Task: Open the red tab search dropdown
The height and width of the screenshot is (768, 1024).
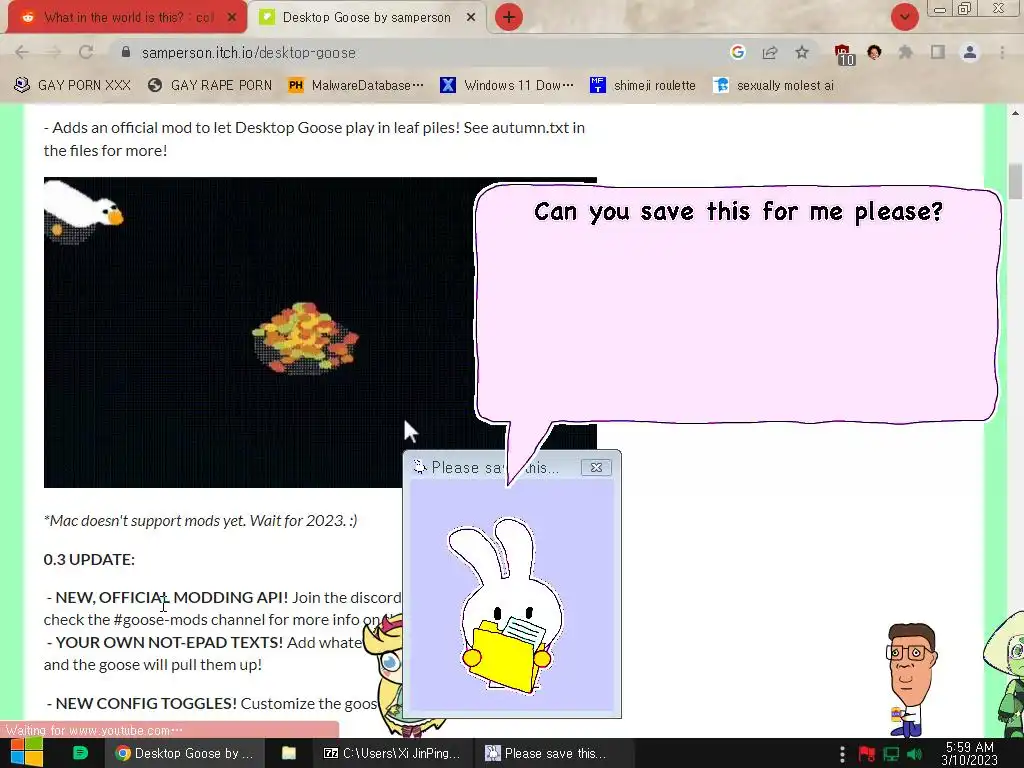Action: point(905,17)
